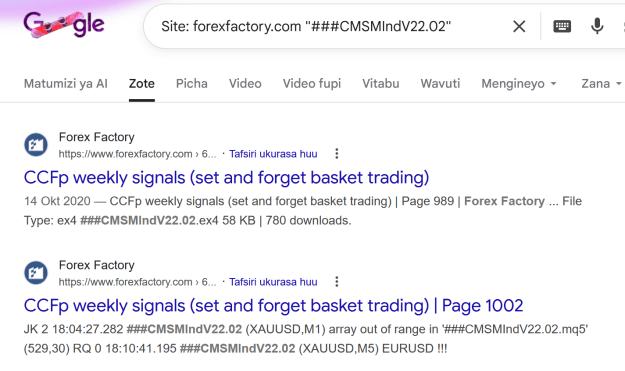Open the Video fupi tab
This screenshot has height=371, width=625.
(x=312, y=84)
